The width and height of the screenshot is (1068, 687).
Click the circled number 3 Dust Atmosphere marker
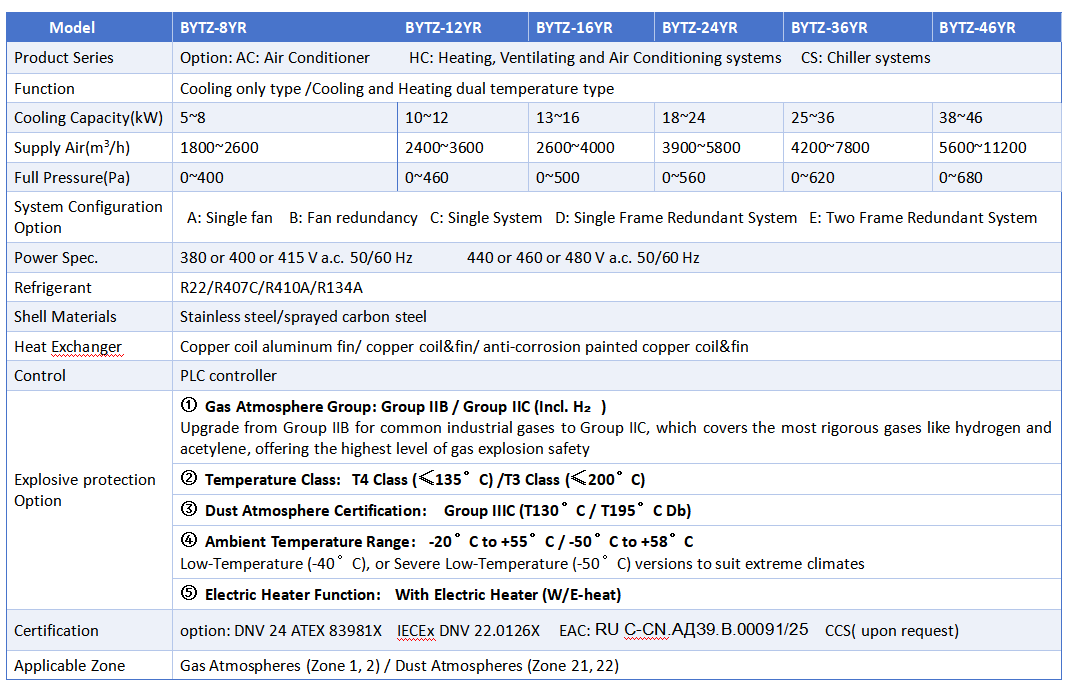point(189,510)
